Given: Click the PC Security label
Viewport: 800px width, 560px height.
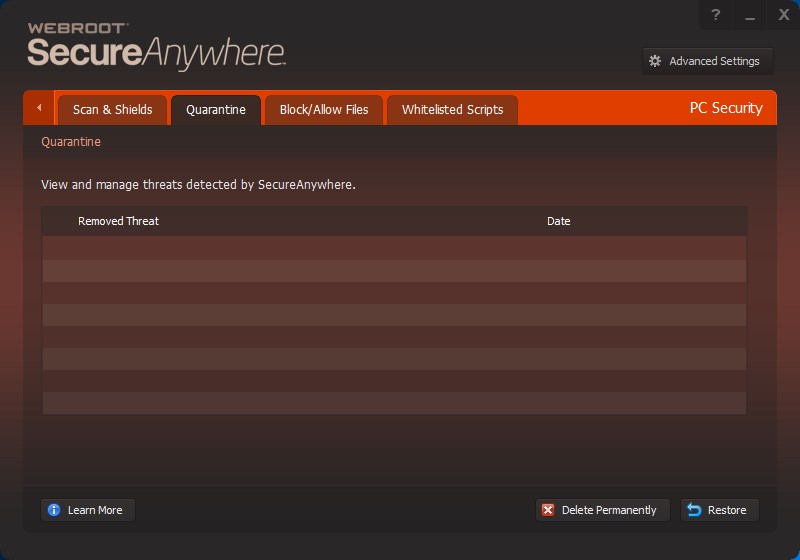Looking at the screenshot, I should pyautogui.click(x=726, y=108).
